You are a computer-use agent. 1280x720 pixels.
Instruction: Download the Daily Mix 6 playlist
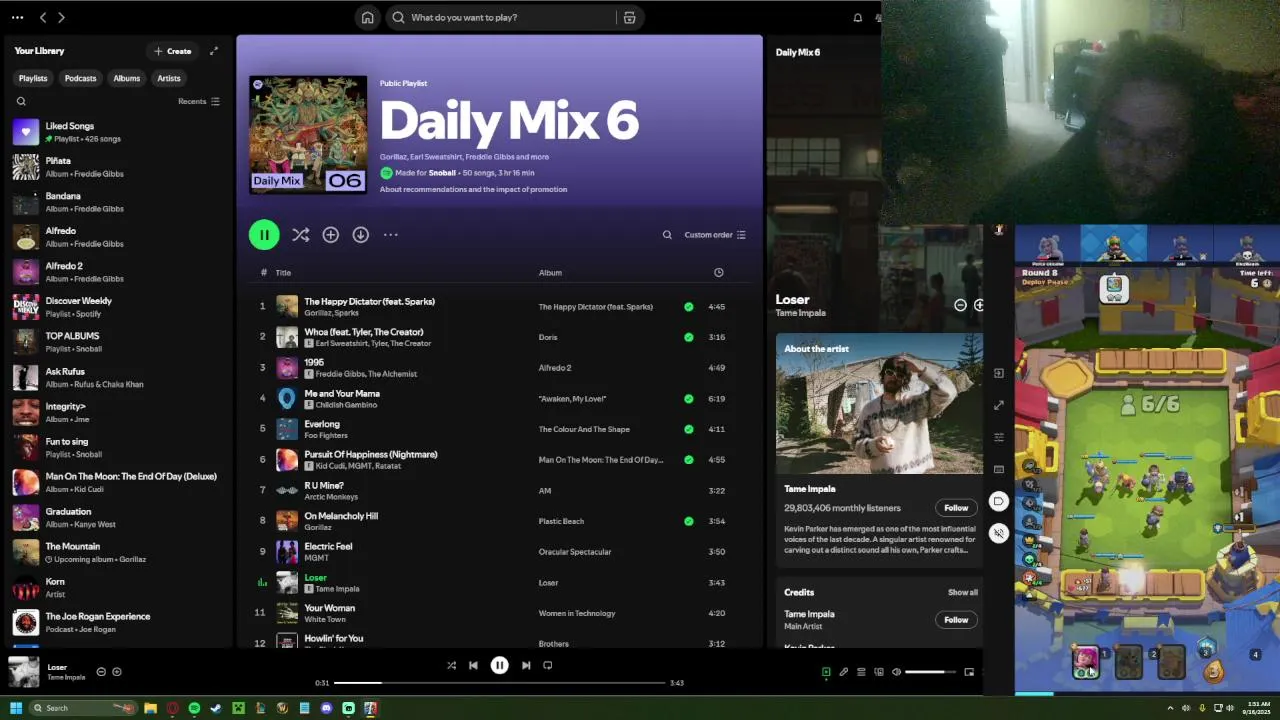pos(360,235)
